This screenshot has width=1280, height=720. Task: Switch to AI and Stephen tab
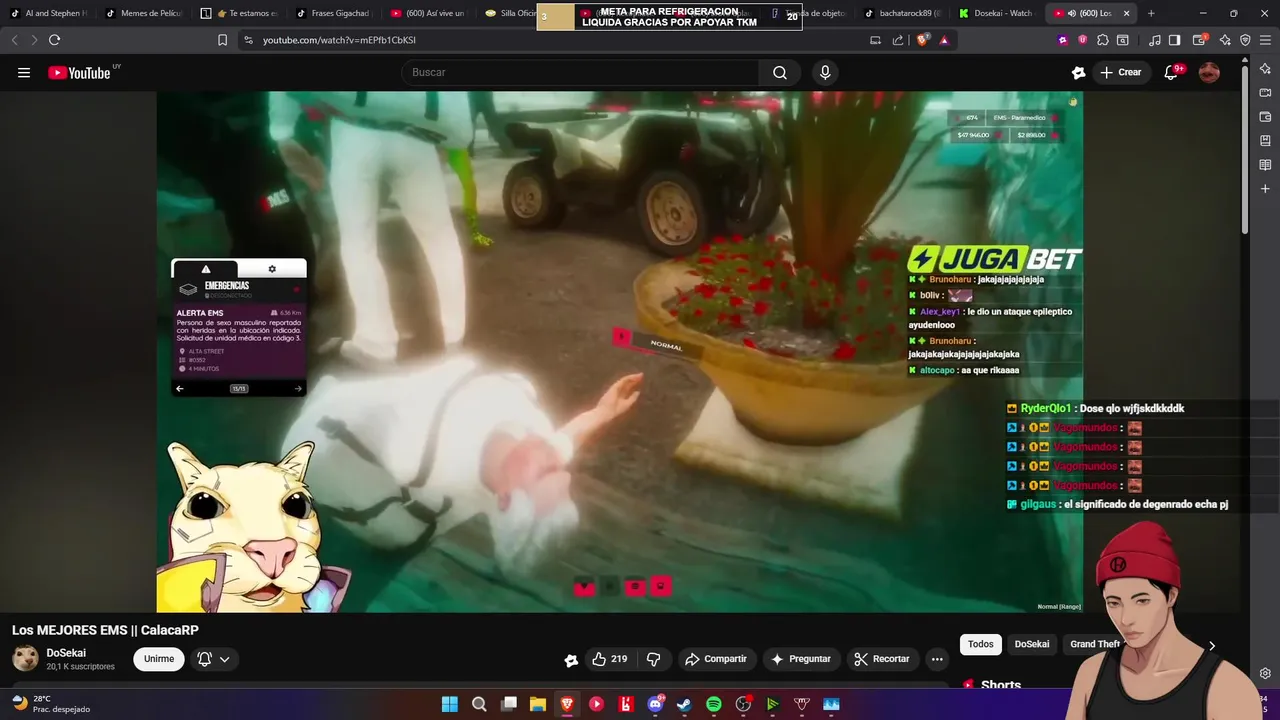[49, 13]
